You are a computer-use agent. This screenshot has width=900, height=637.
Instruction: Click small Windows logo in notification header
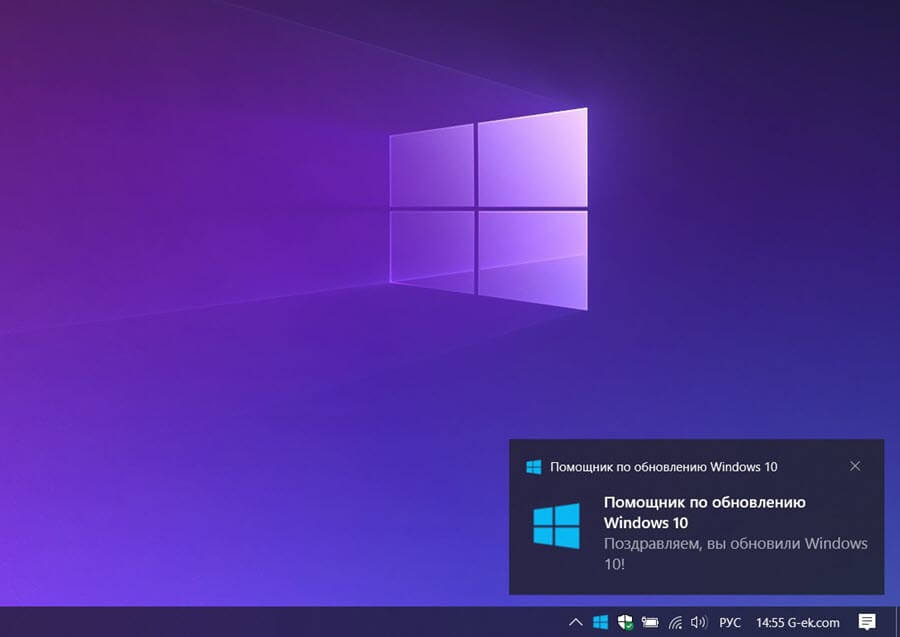tap(533, 467)
